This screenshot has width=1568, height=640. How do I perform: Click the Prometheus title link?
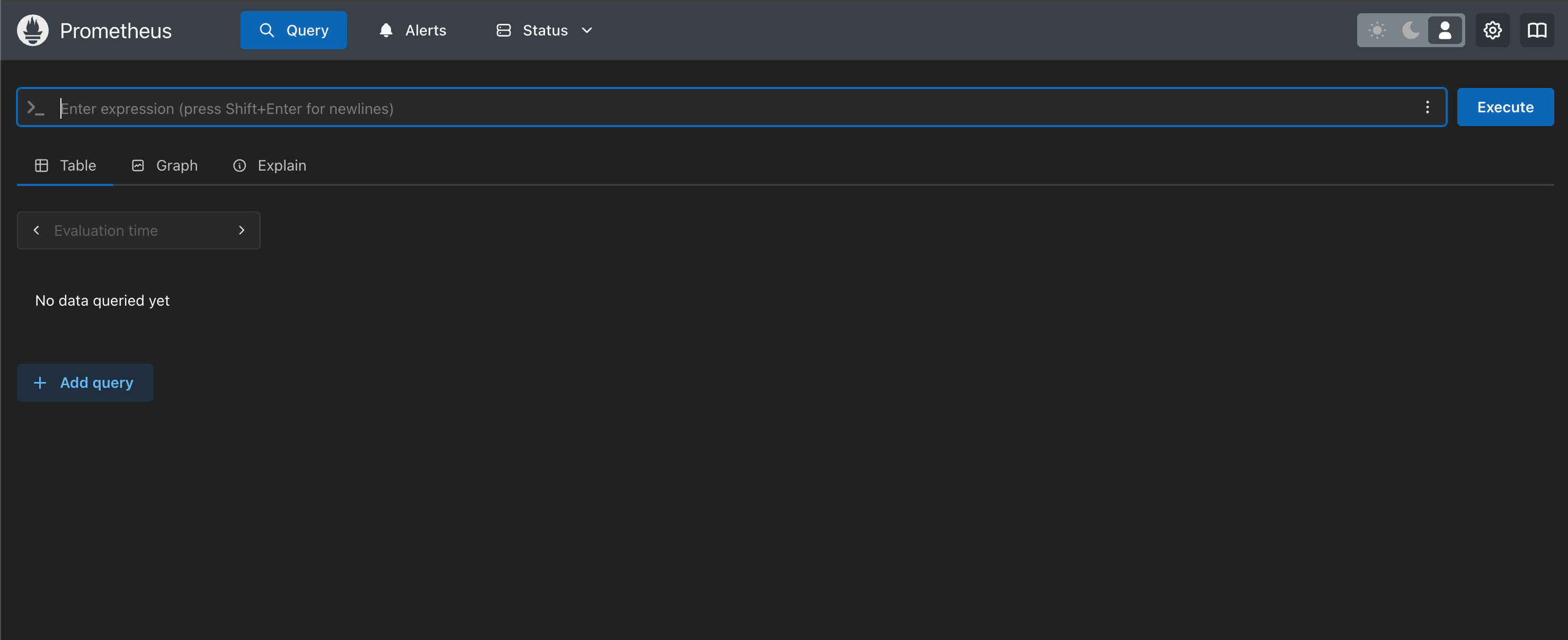tap(115, 31)
